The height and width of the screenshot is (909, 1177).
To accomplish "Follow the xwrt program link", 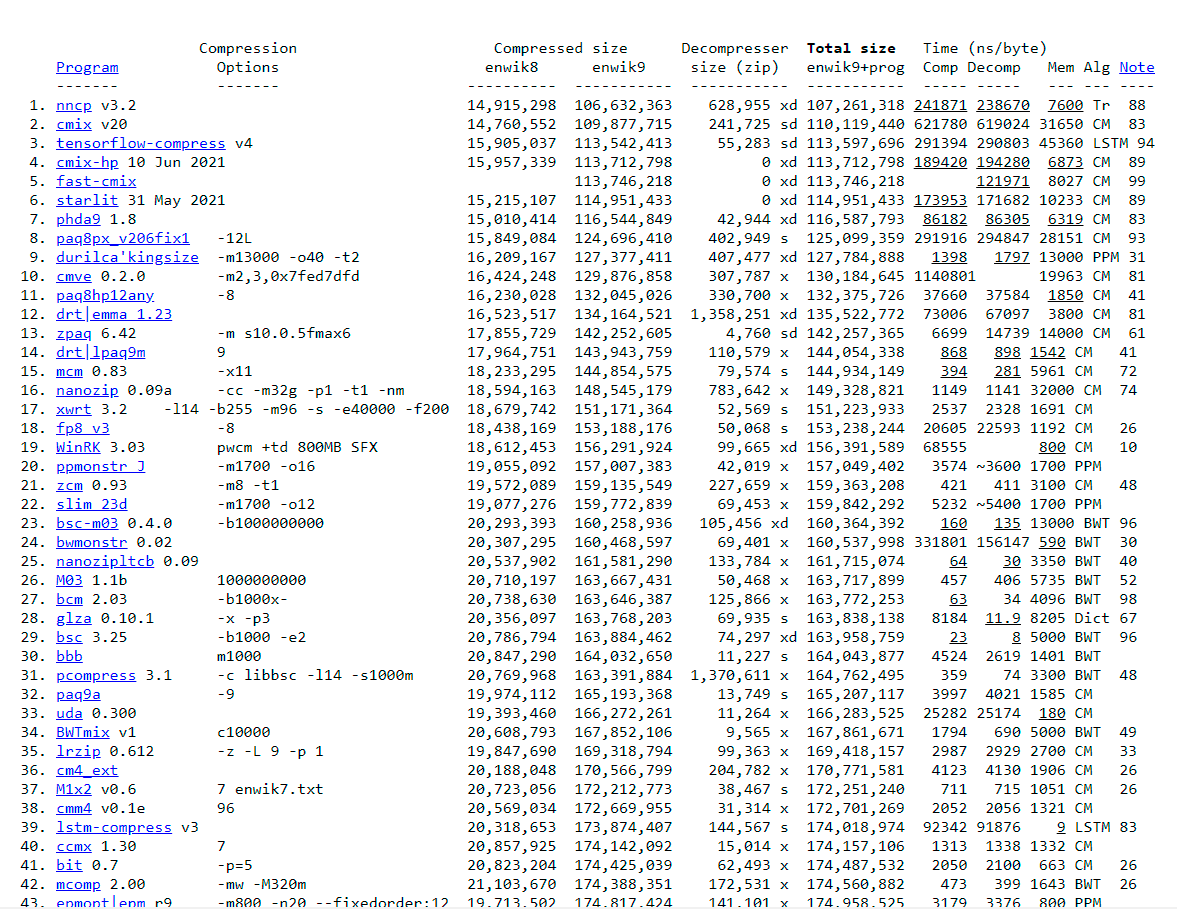I will click(74, 409).
